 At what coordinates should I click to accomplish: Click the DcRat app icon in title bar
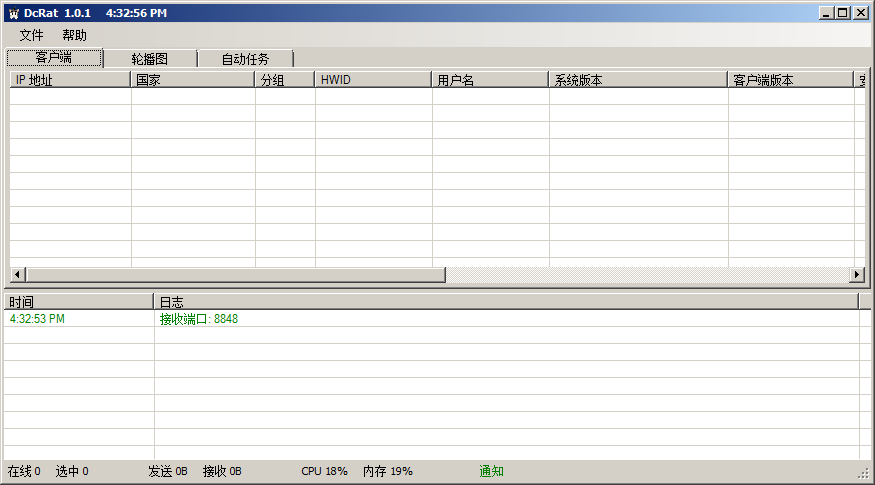pos(13,13)
